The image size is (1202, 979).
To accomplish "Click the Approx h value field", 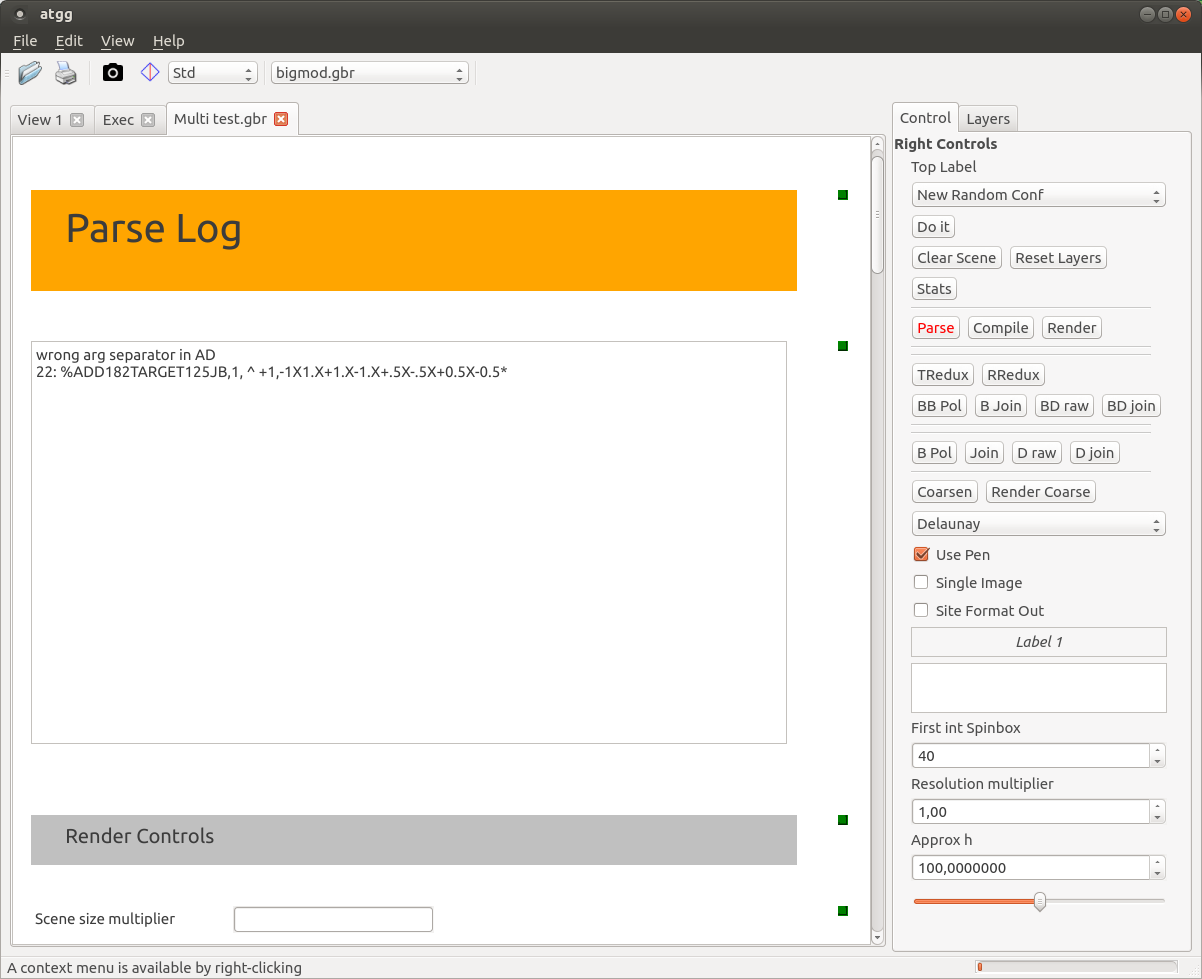I will (x=1031, y=868).
